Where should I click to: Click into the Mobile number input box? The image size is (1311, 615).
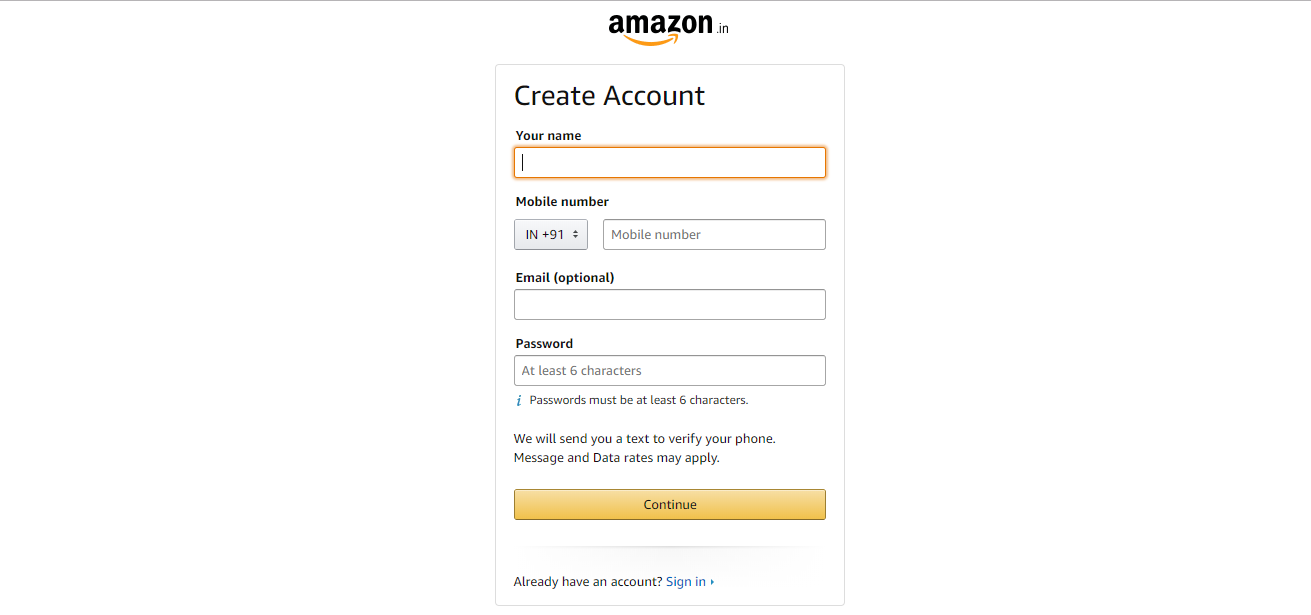pos(714,235)
